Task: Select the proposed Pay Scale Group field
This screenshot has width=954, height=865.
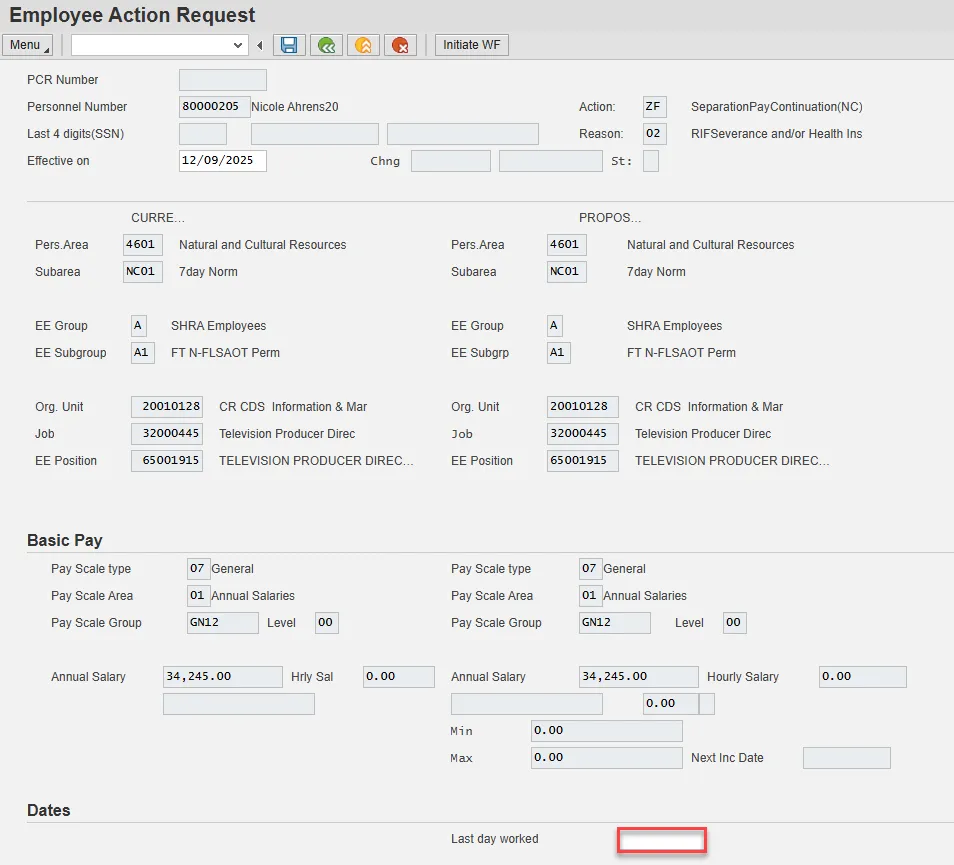Action: (614, 623)
